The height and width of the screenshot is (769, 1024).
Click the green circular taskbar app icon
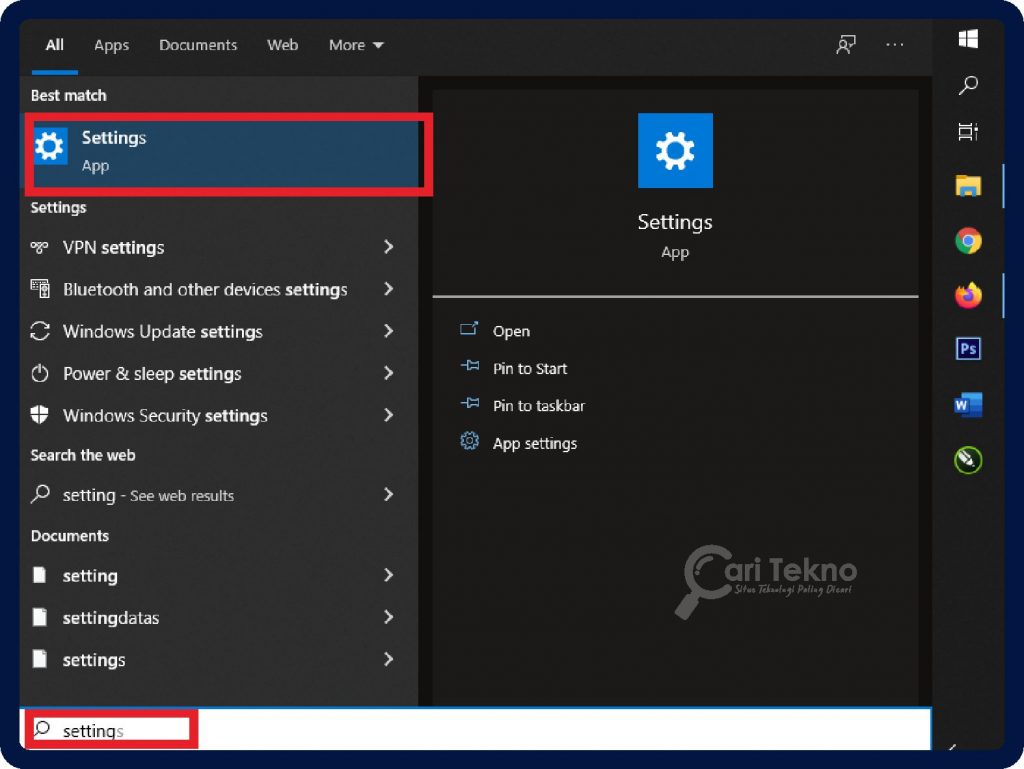[968, 460]
